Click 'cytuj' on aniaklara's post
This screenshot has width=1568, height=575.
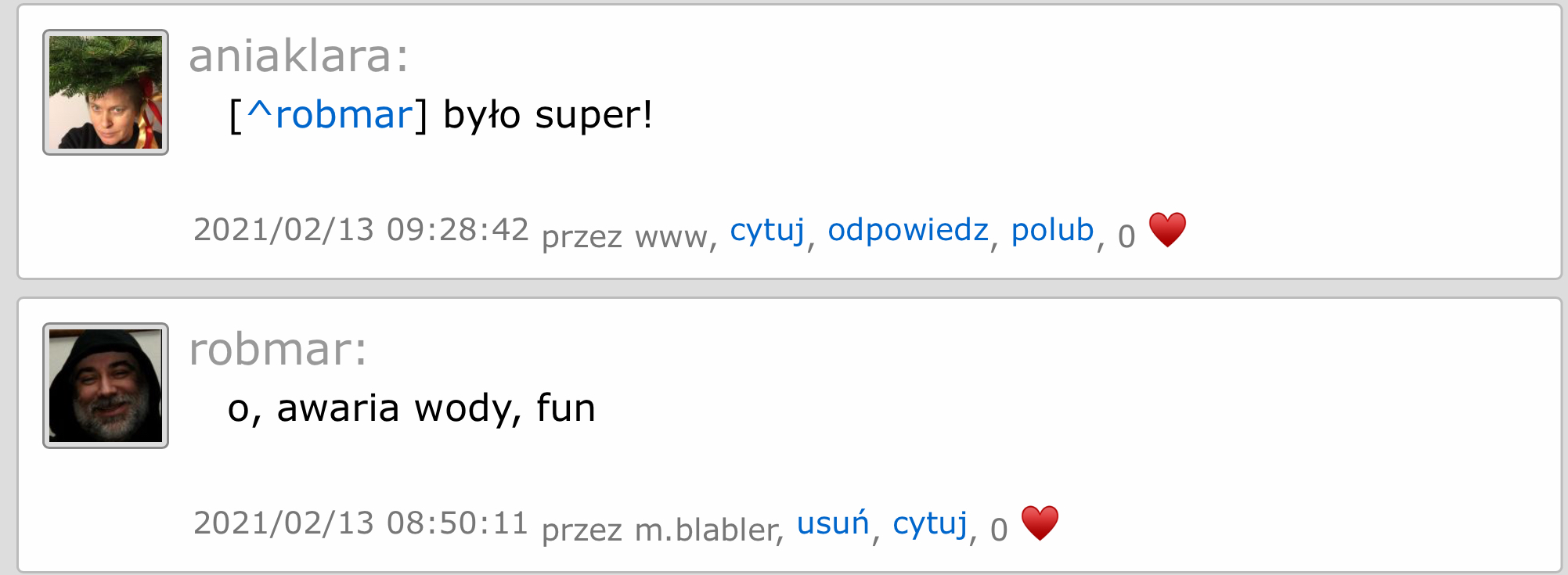pyautogui.click(x=767, y=230)
